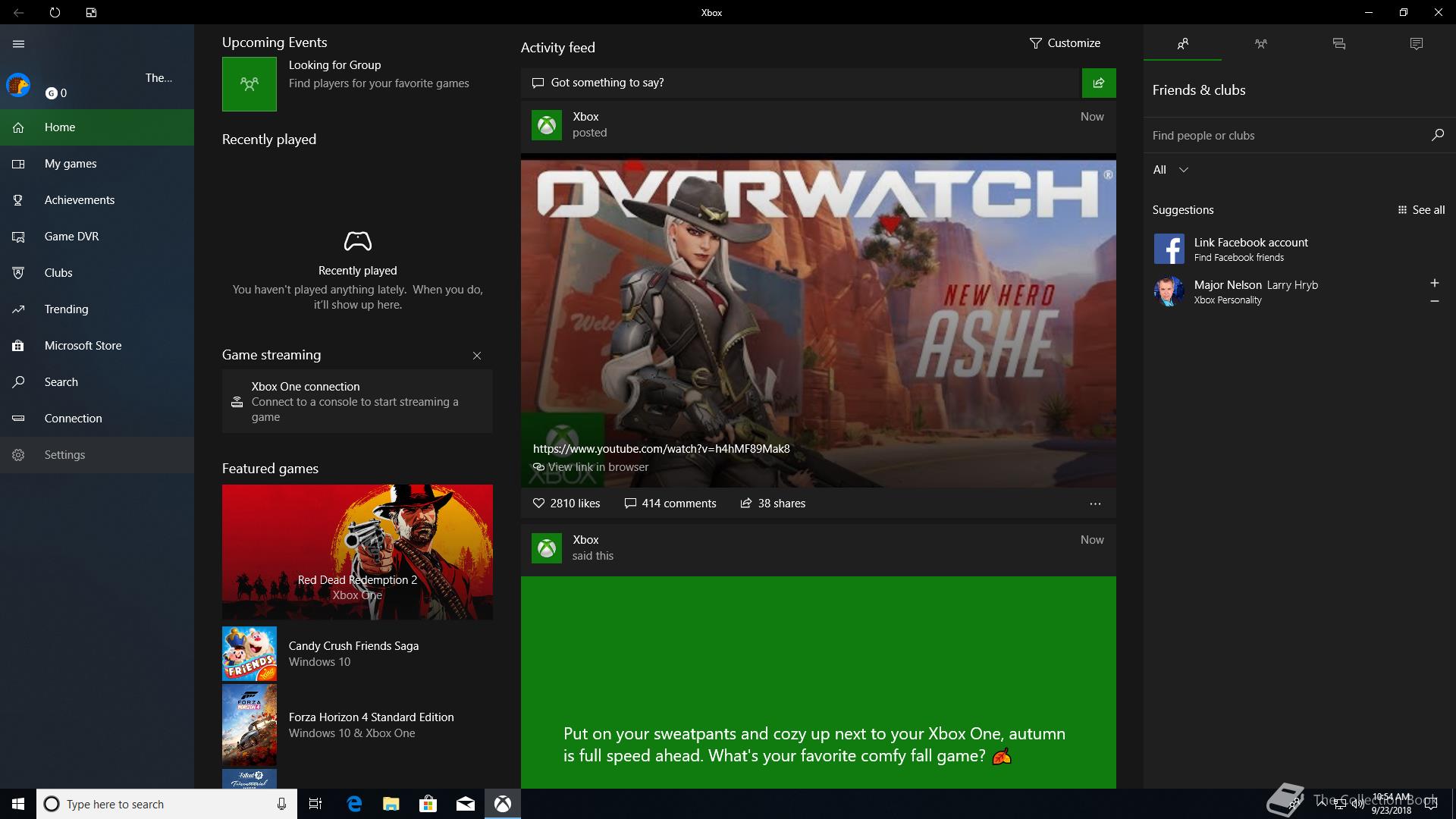
Task: Close the Game streaming section
Action: (477, 356)
